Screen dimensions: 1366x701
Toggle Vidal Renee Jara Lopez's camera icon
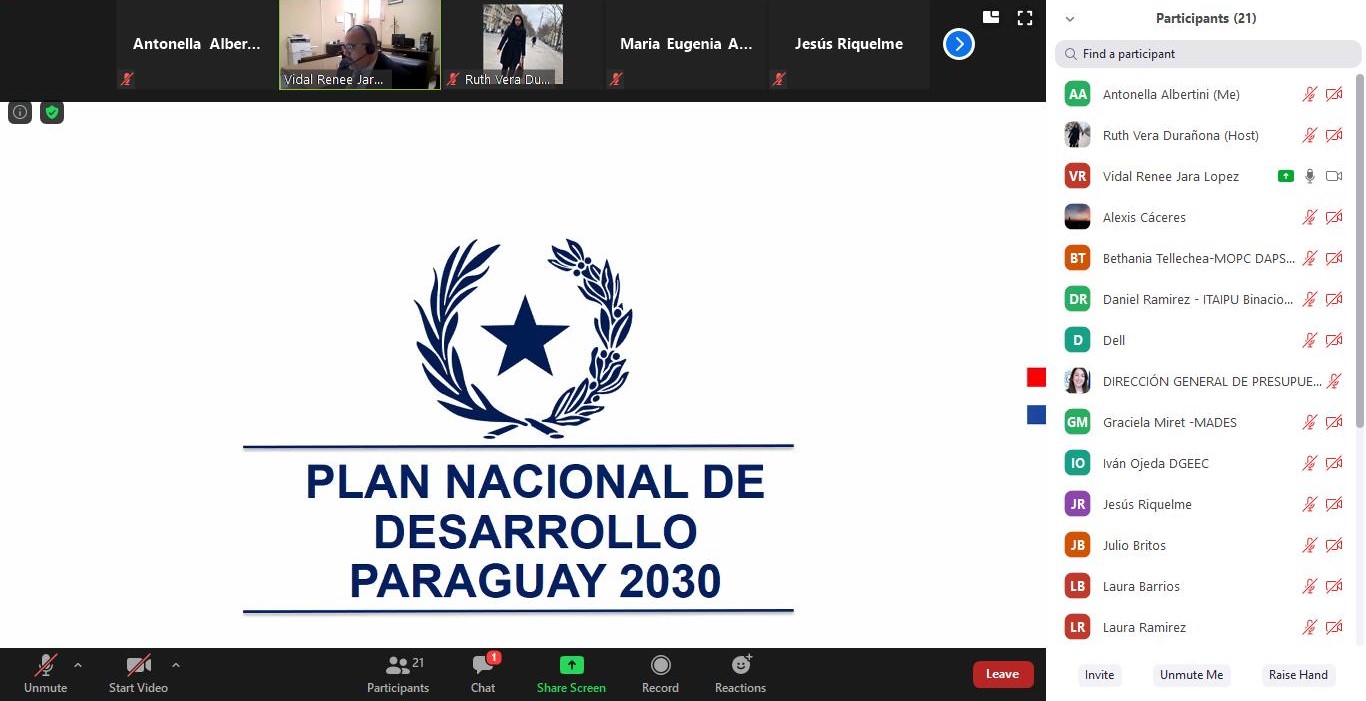[1334, 176]
